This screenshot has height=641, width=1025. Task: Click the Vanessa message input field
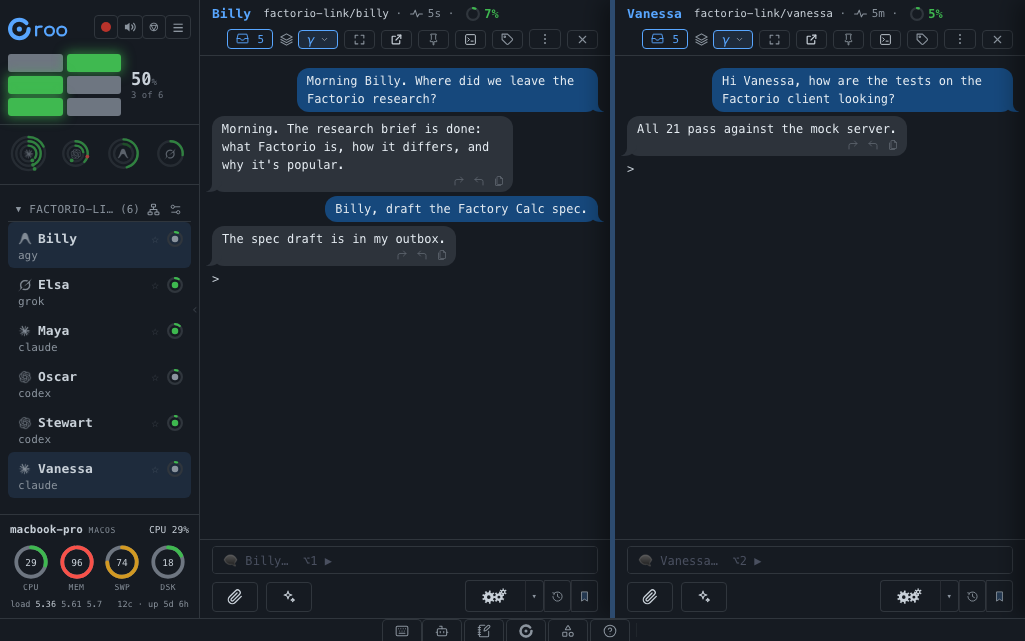coord(820,561)
